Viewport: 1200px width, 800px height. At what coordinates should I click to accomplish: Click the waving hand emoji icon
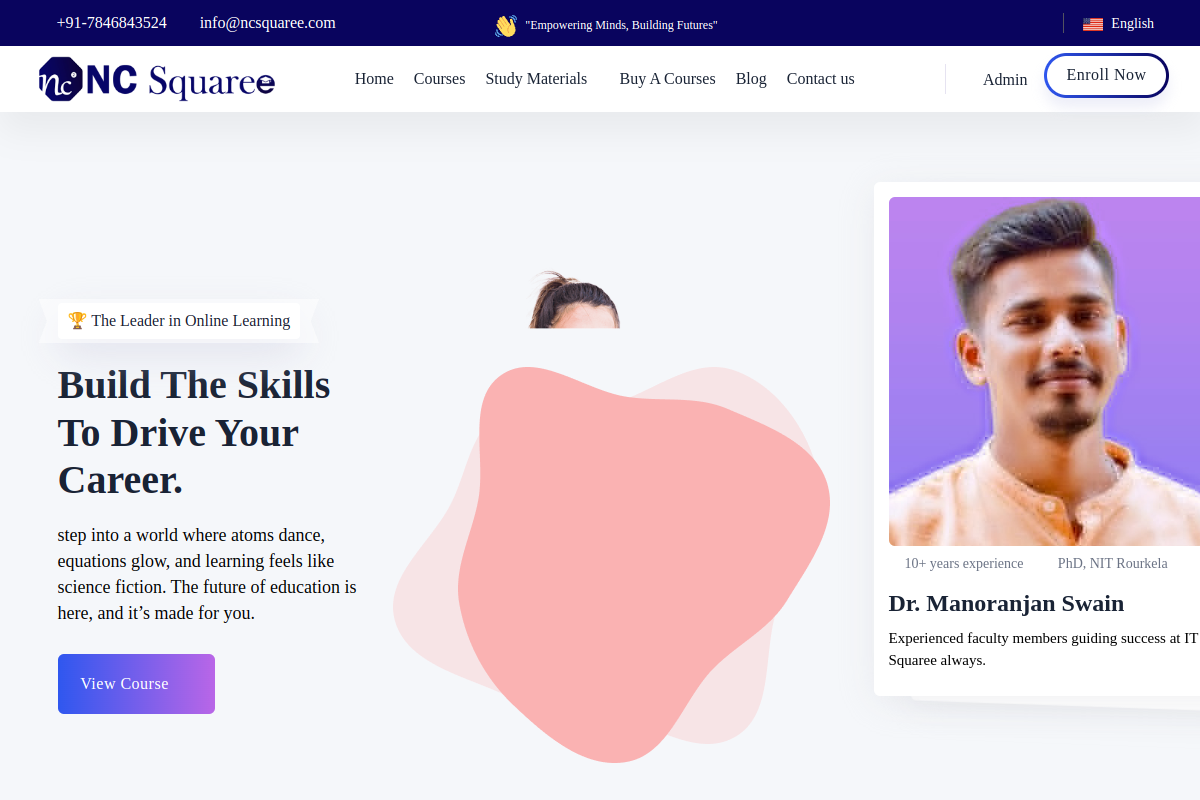506,26
